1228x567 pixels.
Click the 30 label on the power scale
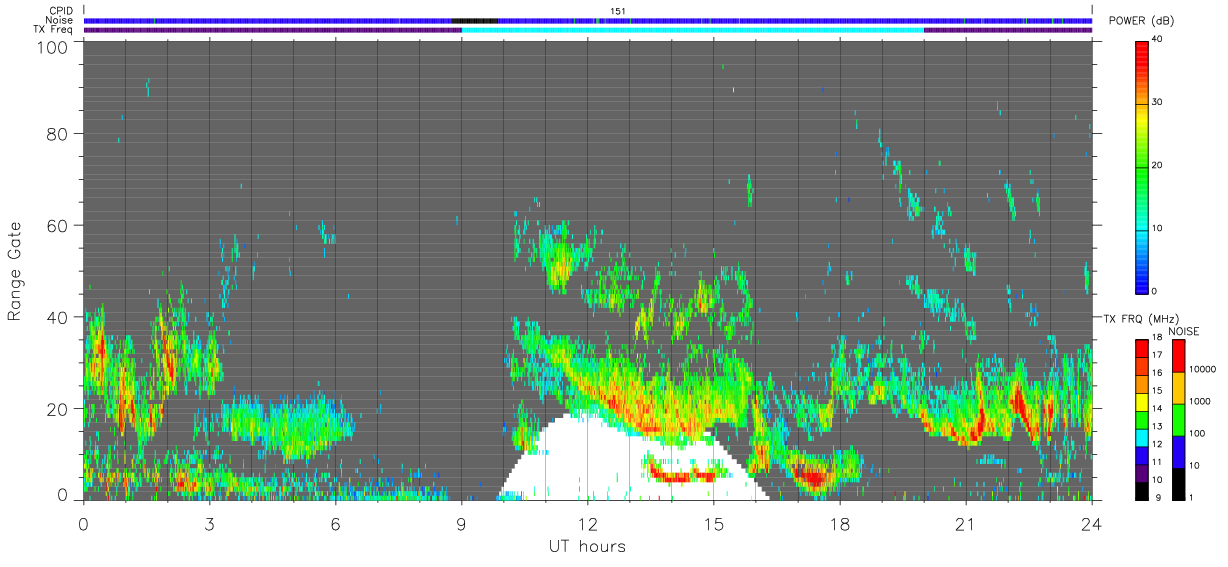click(x=1158, y=102)
